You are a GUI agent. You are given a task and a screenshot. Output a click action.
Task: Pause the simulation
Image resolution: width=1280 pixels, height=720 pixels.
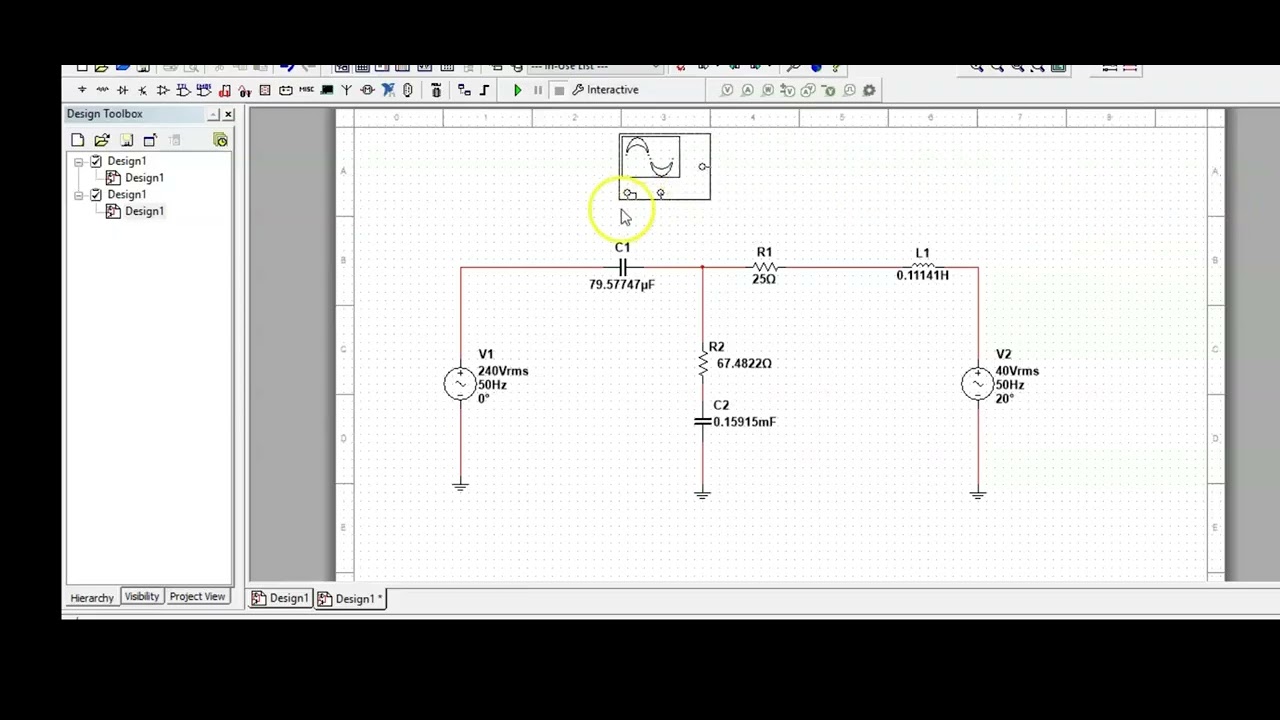click(x=538, y=90)
